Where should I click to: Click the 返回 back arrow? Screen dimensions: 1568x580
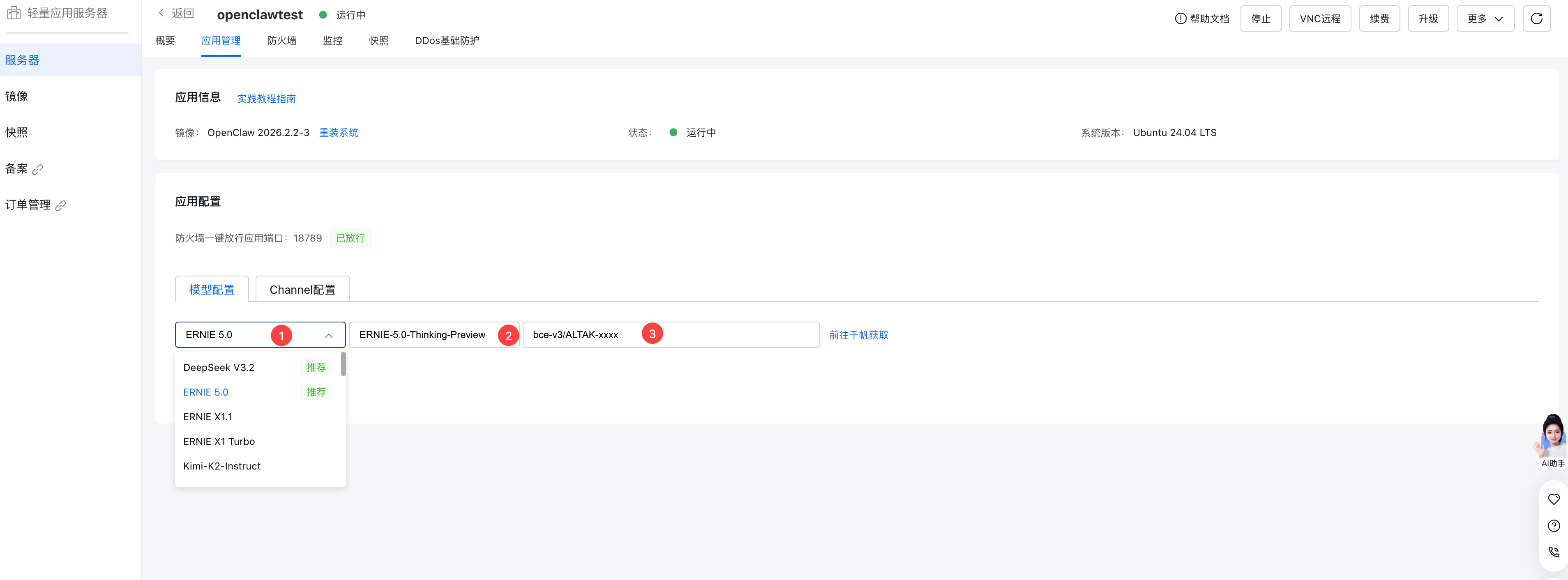(162, 14)
